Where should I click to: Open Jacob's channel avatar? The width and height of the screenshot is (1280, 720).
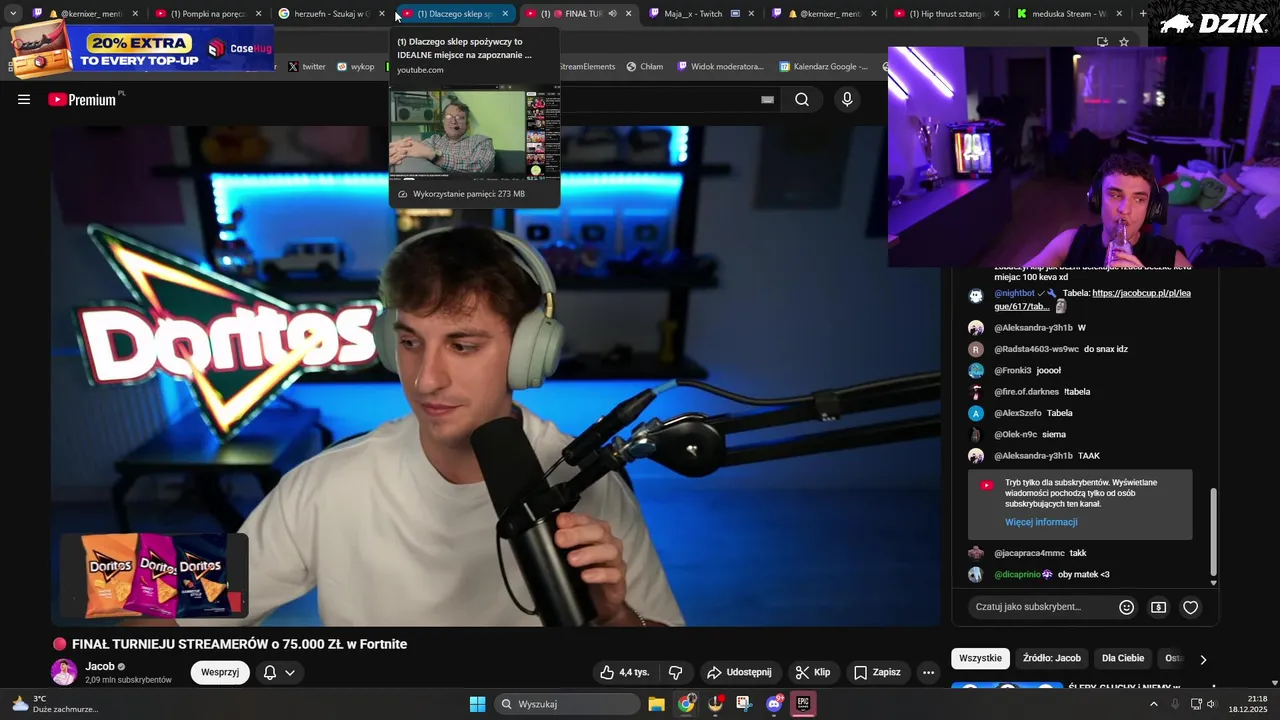pyautogui.click(x=64, y=672)
